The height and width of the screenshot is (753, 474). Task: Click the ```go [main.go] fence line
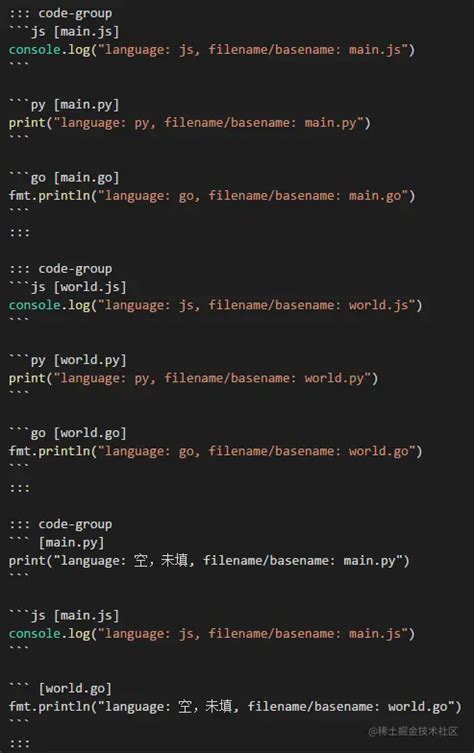64,178
